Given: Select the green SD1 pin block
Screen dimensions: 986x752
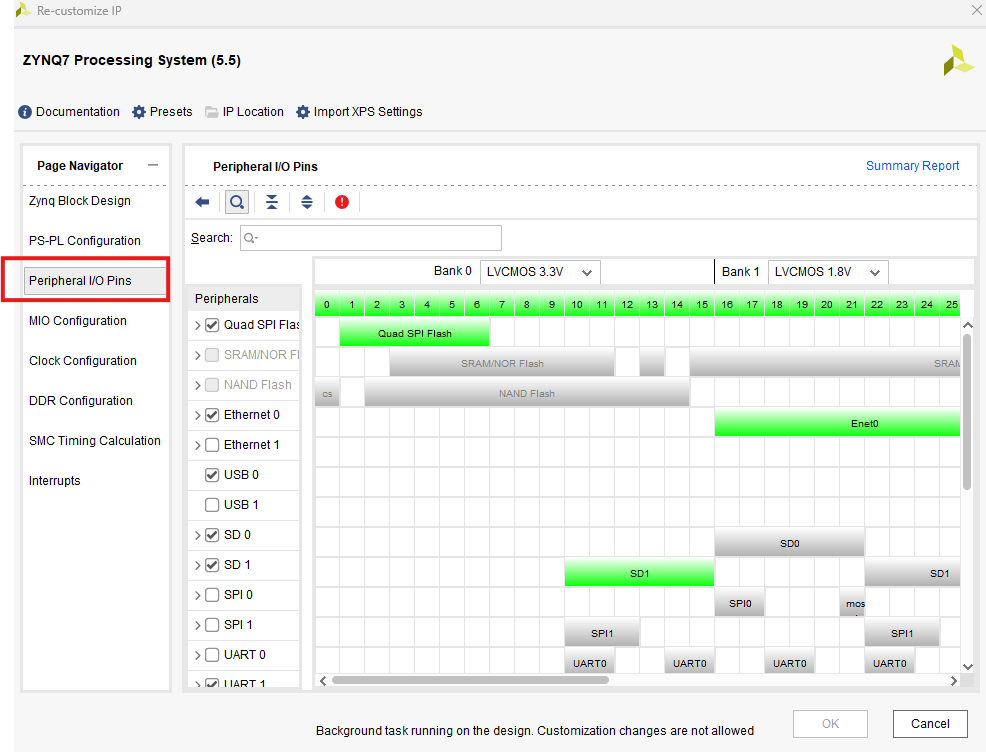Looking at the screenshot, I should coord(640,573).
